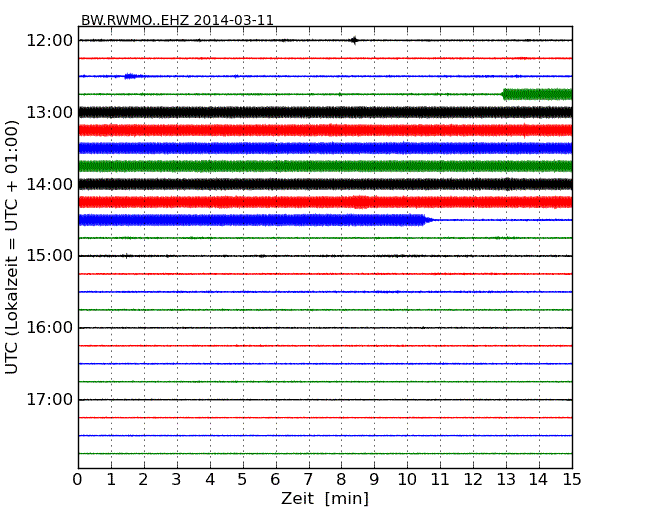Viewport: 650px width, 520px height.
Task: Click x-axis tick label 4
Action: point(210,480)
